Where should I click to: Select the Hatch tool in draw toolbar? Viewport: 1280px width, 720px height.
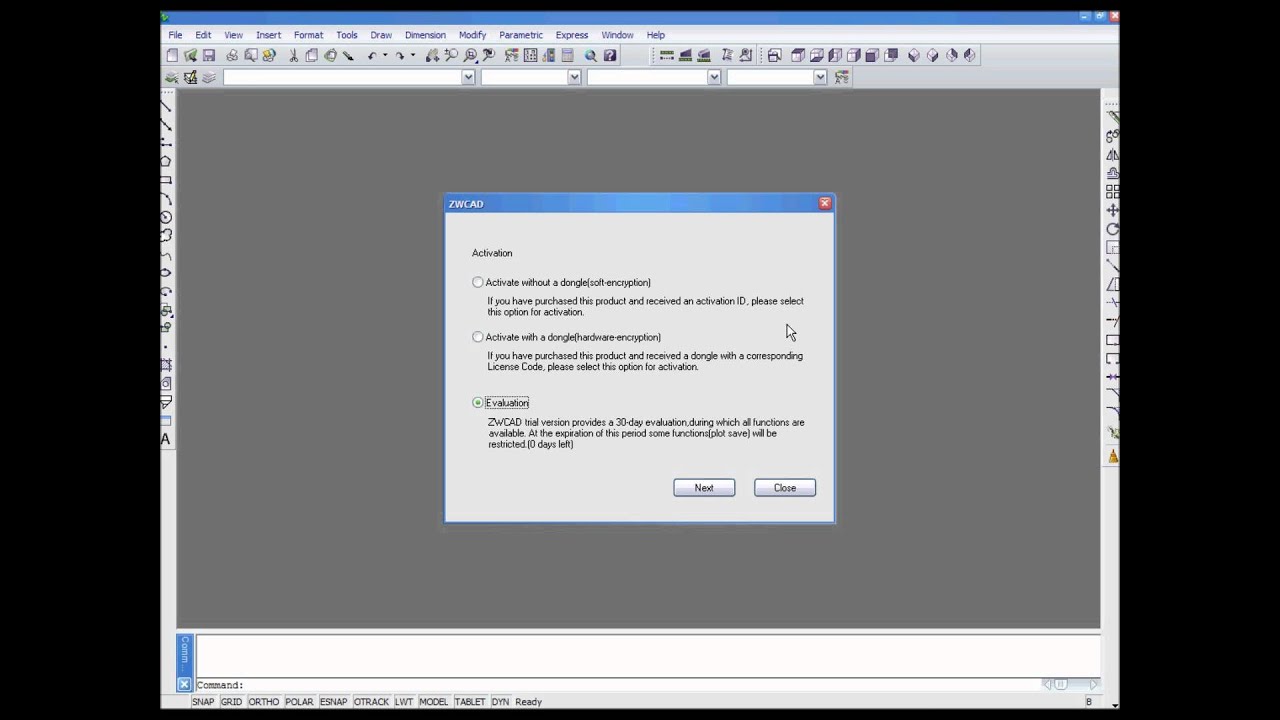pyautogui.click(x=166, y=364)
